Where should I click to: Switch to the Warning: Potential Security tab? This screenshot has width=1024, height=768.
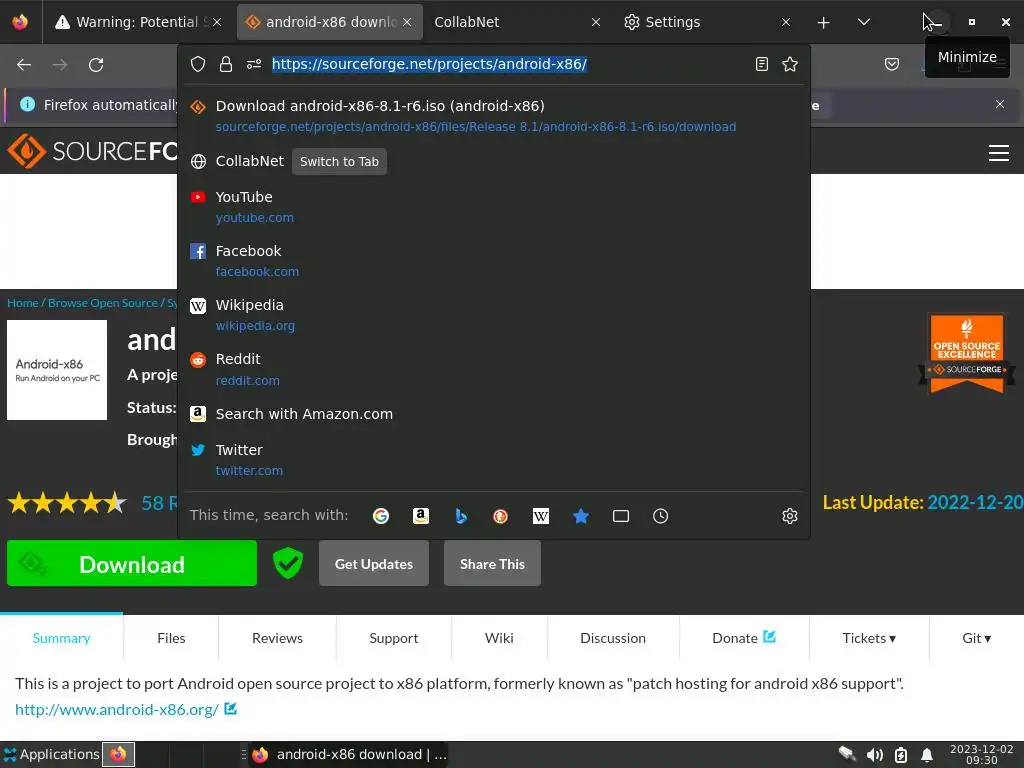coord(137,22)
